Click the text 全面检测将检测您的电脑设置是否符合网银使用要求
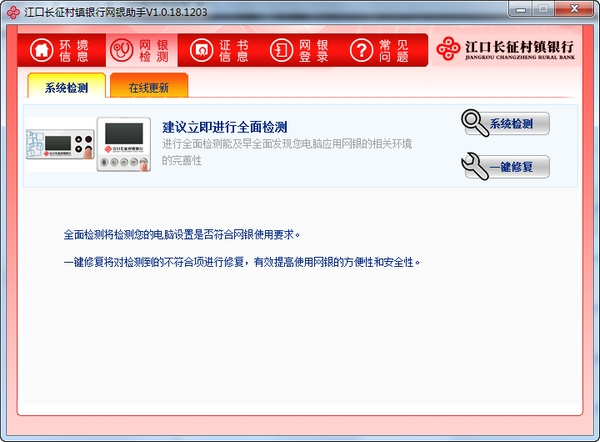600x442 pixels. point(181,234)
